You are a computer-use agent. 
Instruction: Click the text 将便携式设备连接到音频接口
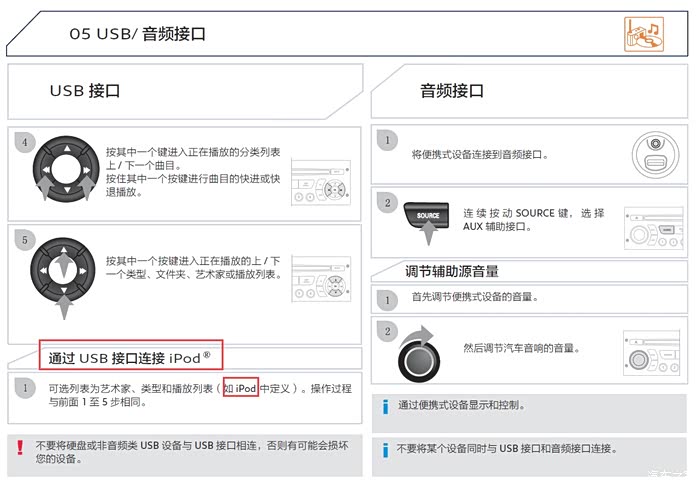click(x=479, y=155)
